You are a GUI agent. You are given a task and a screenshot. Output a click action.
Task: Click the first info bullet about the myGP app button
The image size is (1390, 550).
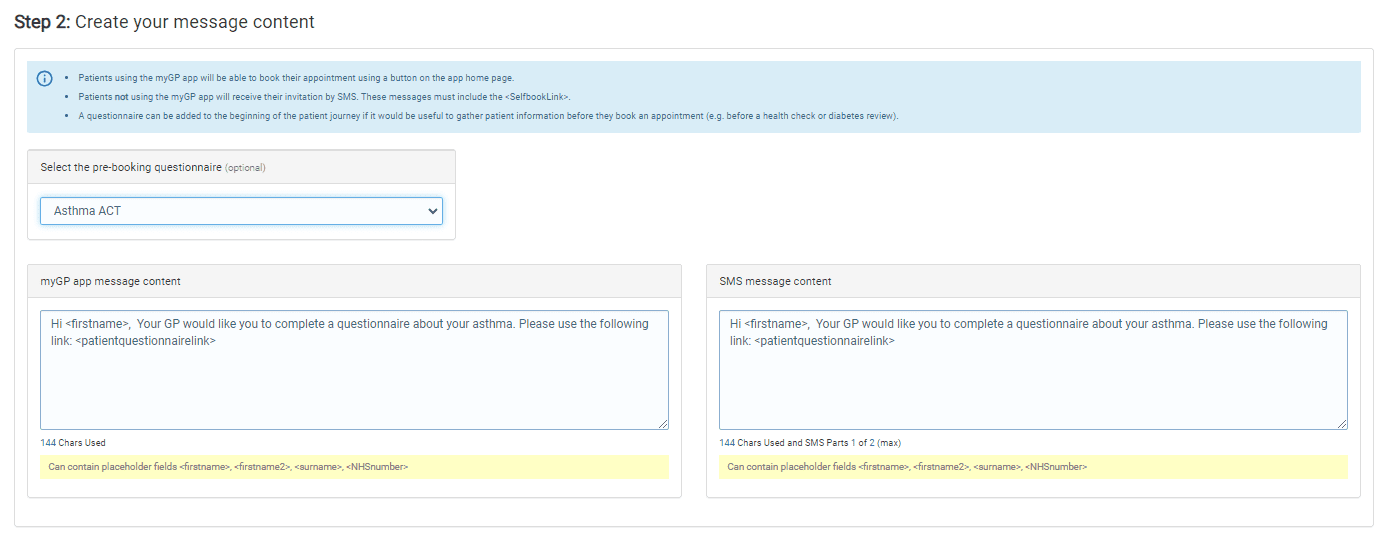pos(296,78)
